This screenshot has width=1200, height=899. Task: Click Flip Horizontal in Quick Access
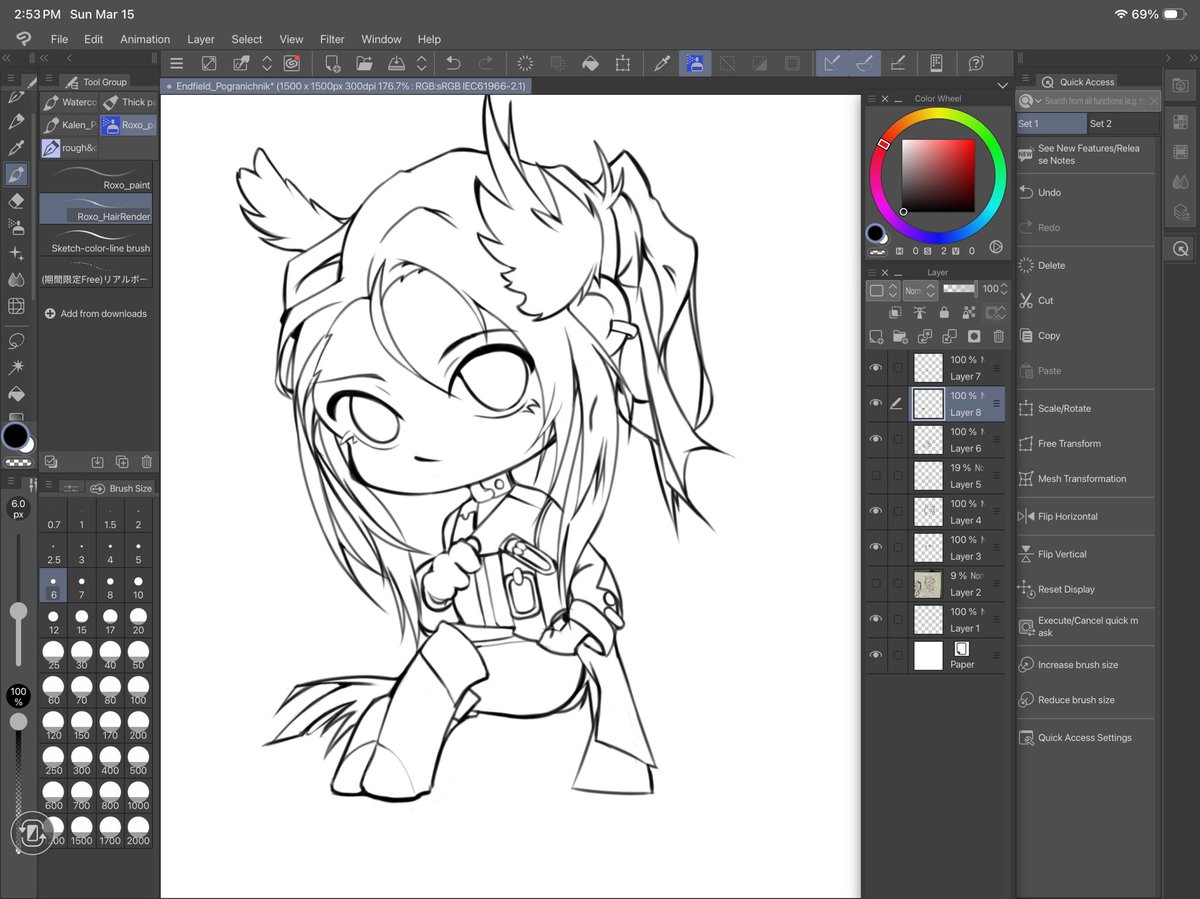tap(1086, 516)
